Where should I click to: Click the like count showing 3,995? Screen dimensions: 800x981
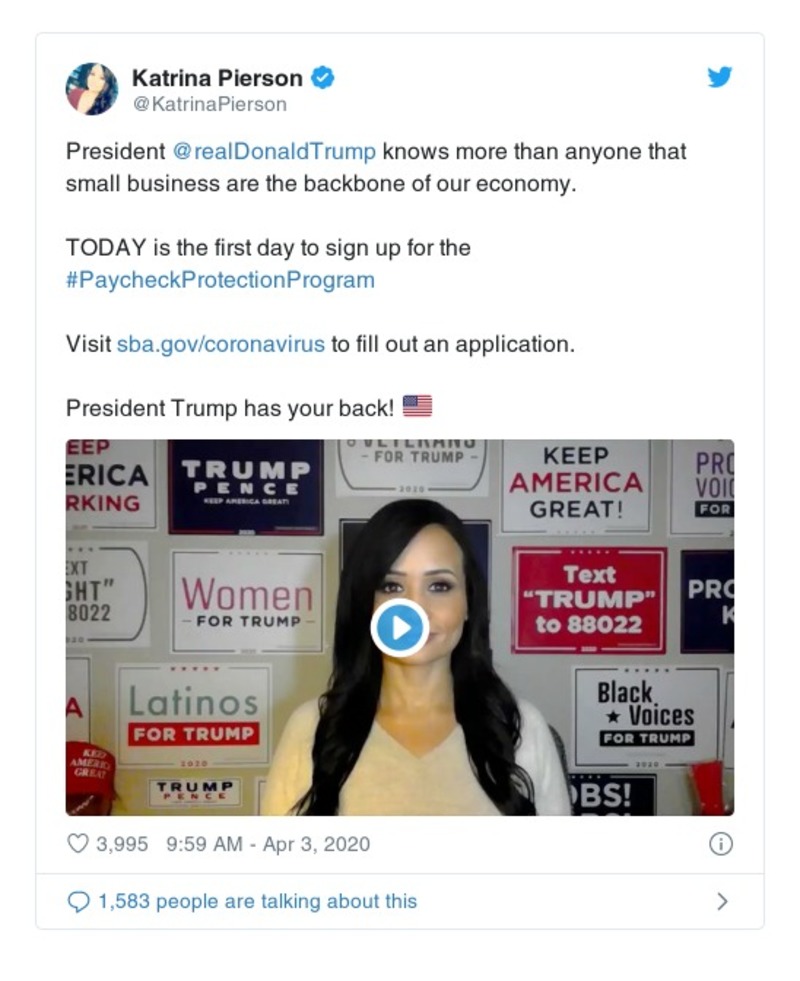pos(119,844)
